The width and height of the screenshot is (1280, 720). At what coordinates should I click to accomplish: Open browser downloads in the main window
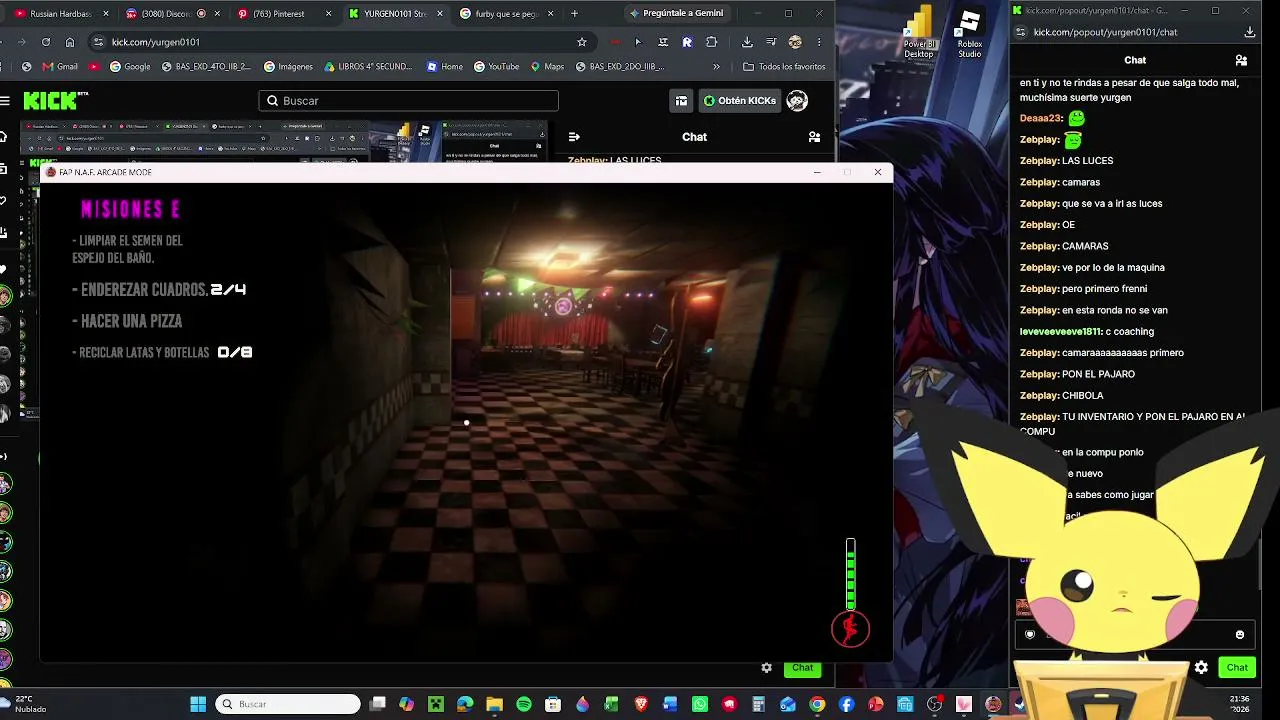tap(747, 42)
